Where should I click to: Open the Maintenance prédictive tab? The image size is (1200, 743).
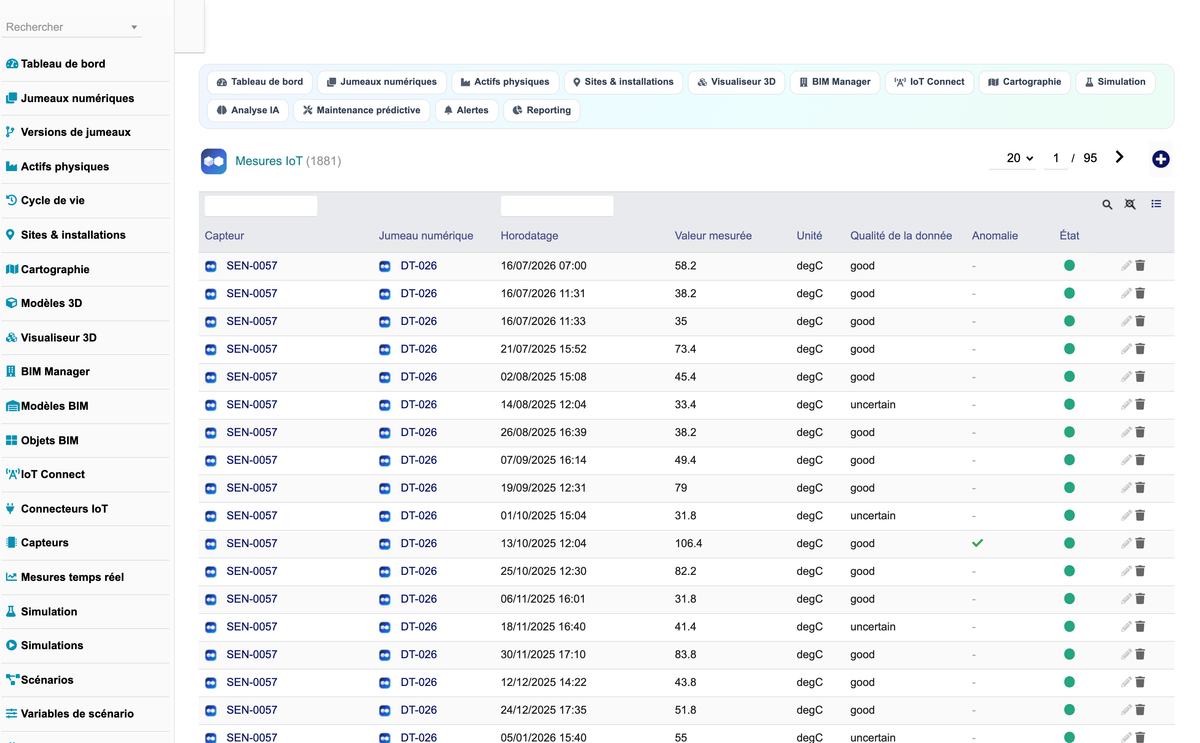[362, 110]
